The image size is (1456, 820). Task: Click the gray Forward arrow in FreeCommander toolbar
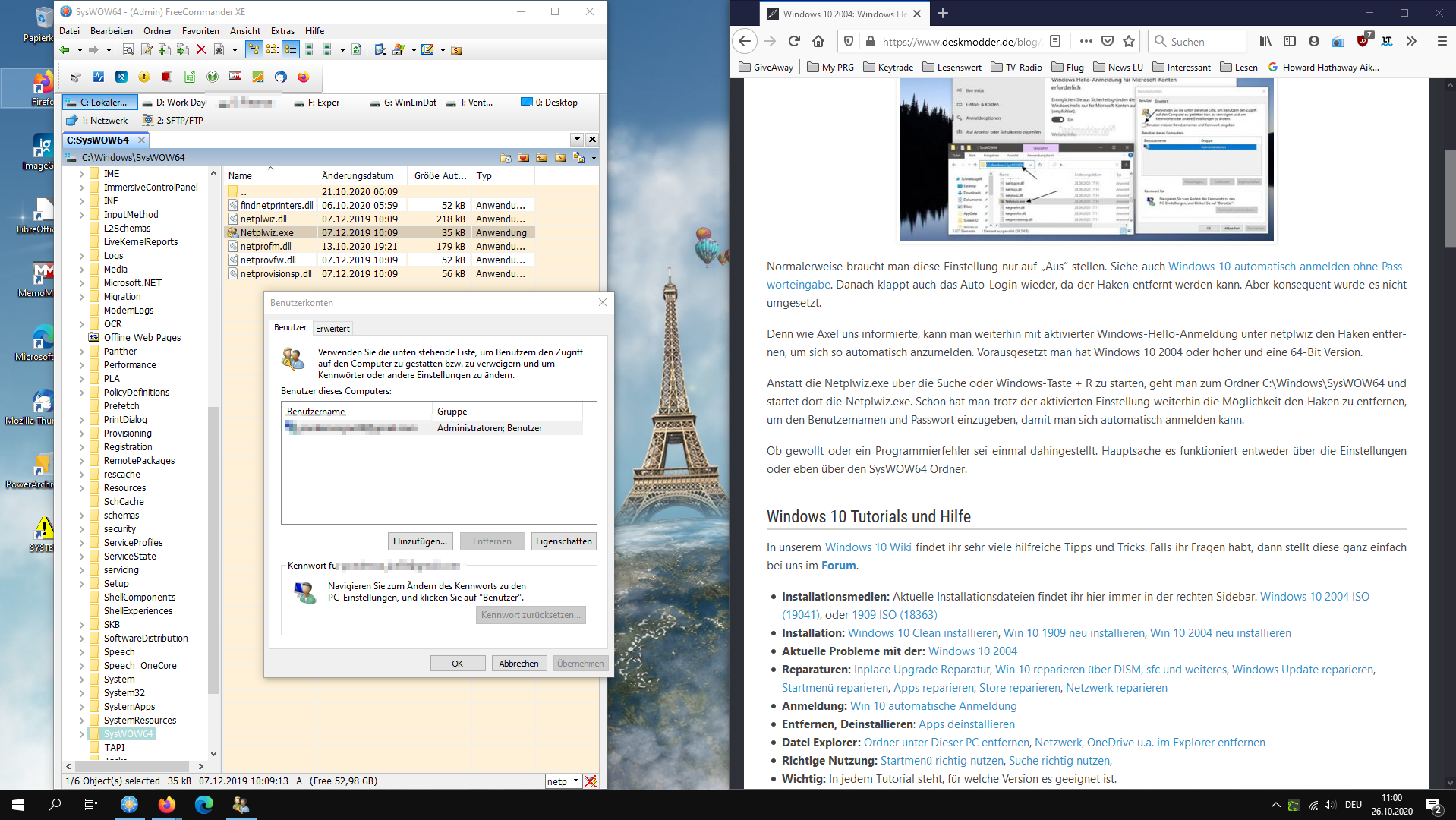(93, 50)
